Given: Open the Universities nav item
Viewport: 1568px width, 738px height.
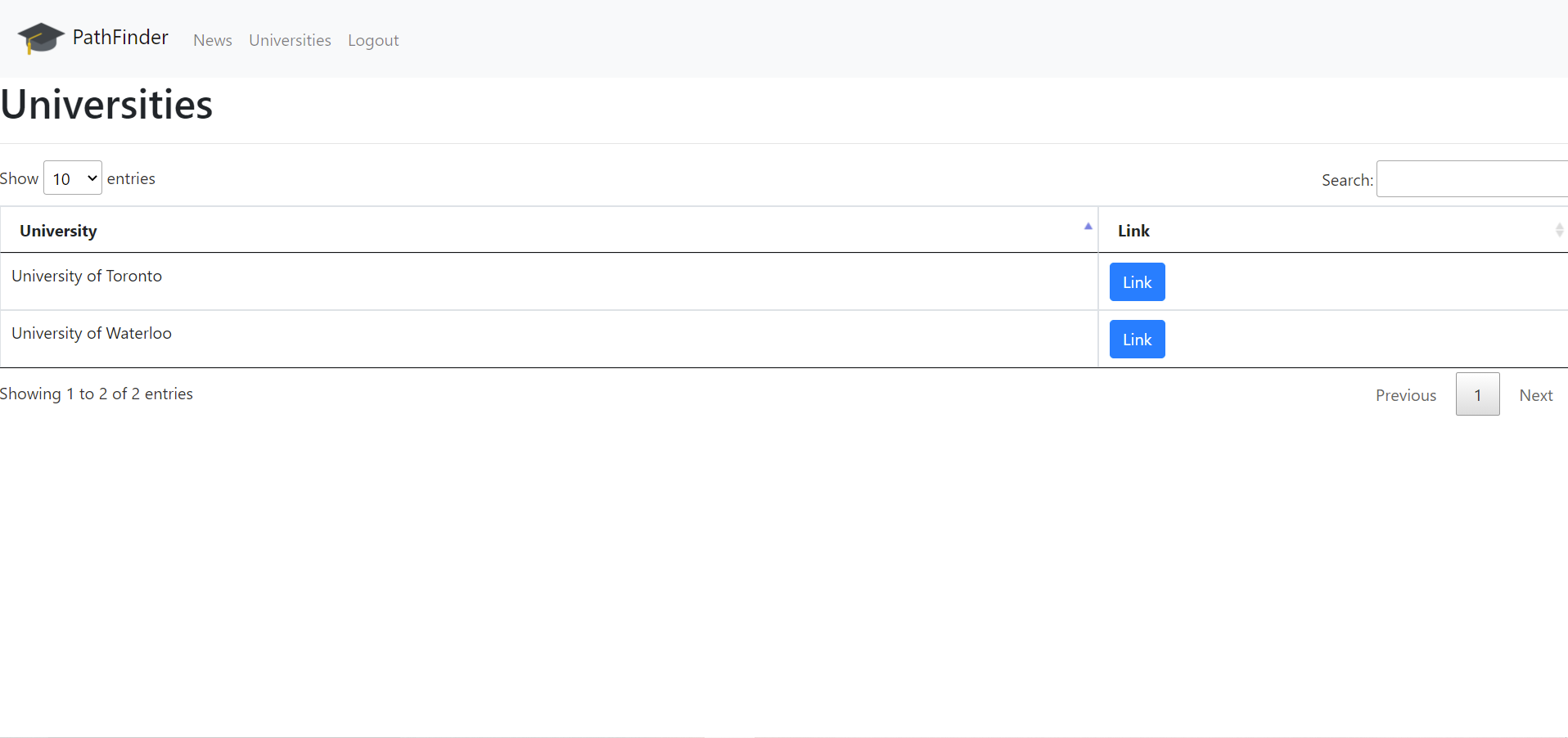Looking at the screenshot, I should click(x=290, y=40).
